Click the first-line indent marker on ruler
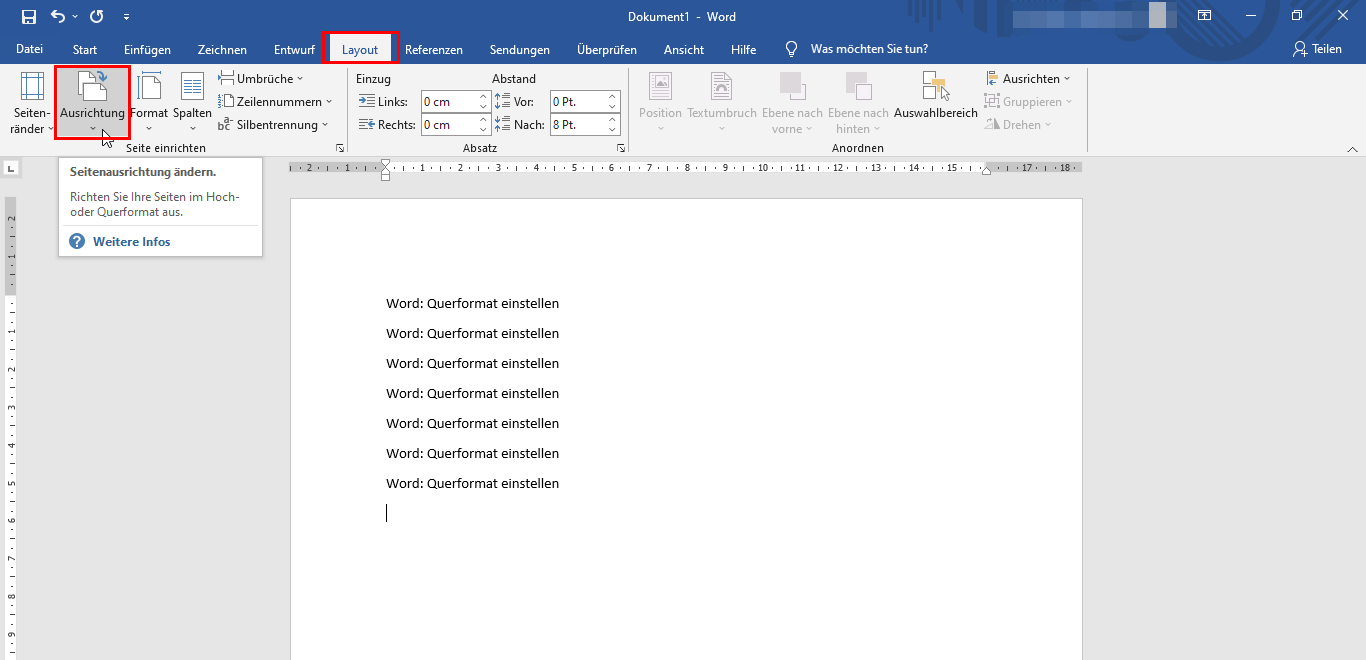 [x=386, y=163]
